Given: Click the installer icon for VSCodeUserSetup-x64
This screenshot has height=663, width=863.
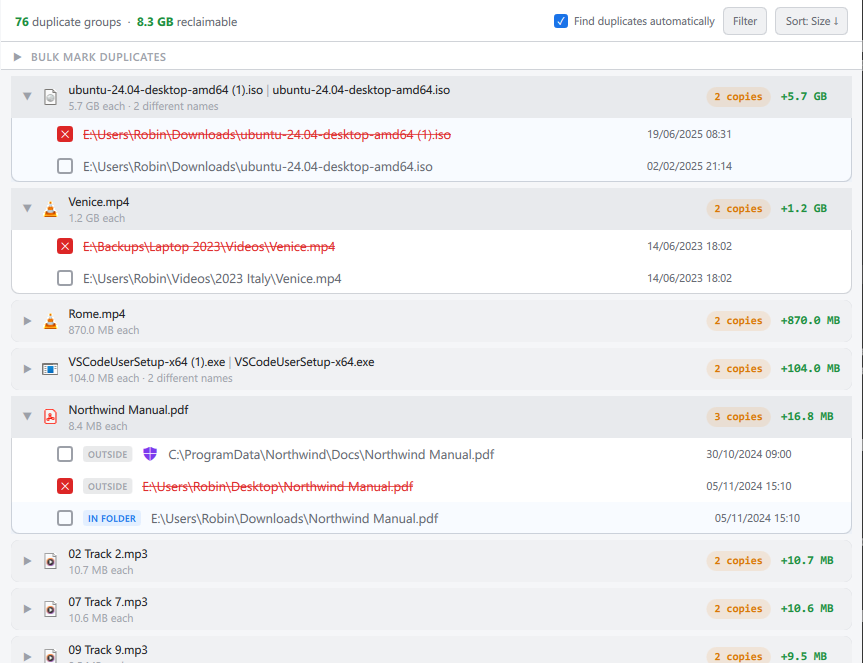Looking at the screenshot, I should pyautogui.click(x=50, y=369).
